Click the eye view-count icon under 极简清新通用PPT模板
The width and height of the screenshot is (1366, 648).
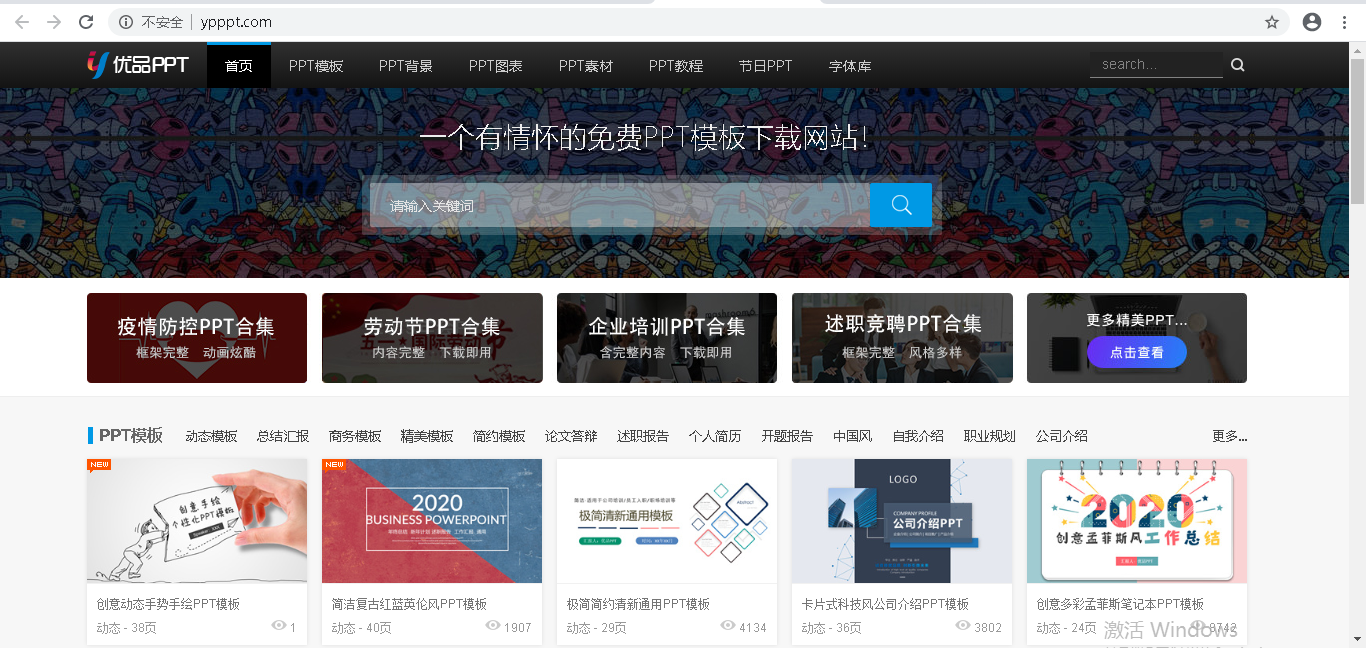727,625
